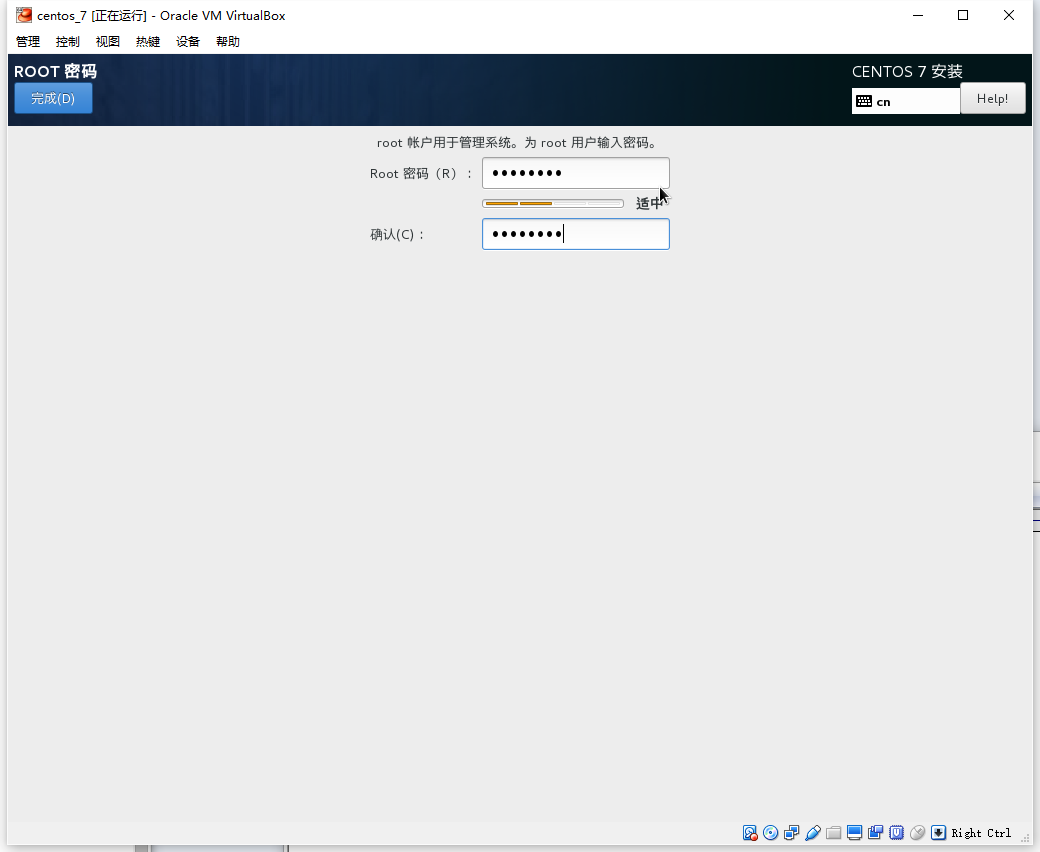This screenshot has height=852, width=1040.
Task: Click the hard disk activity status icon
Action: click(749, 833)
